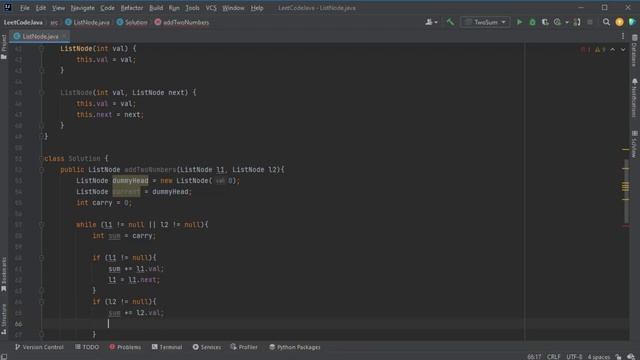Expand the profiler dropdown arrow
This screenshot has width=640, height=360.
pyautogui.click(x=567, y=22)
